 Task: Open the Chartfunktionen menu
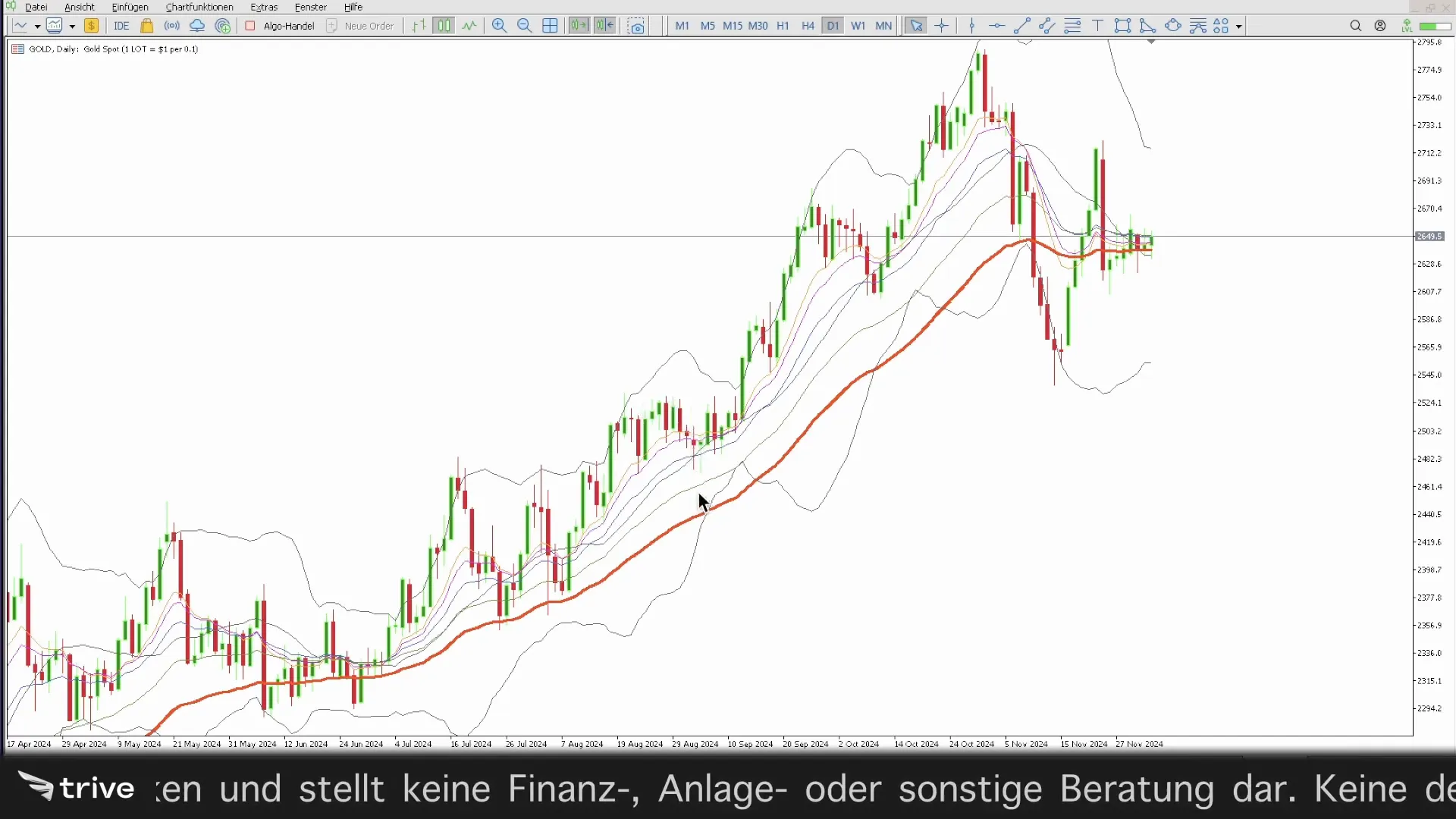tap(199, 7)
